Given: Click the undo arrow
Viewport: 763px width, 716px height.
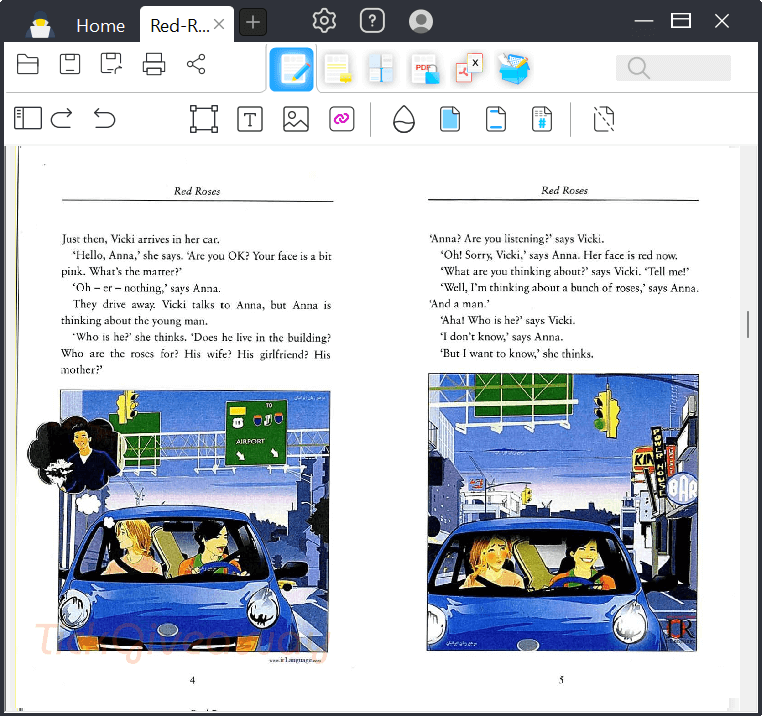Looking at the screenshot, I should (104, 118).
